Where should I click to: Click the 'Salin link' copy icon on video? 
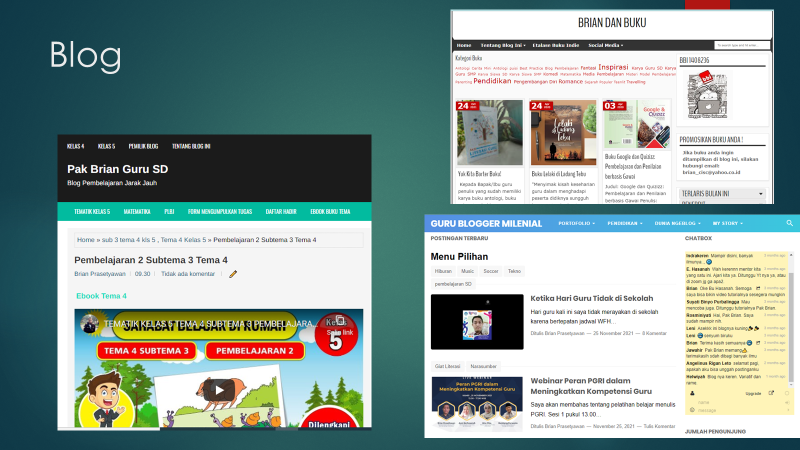pos(340,321)
